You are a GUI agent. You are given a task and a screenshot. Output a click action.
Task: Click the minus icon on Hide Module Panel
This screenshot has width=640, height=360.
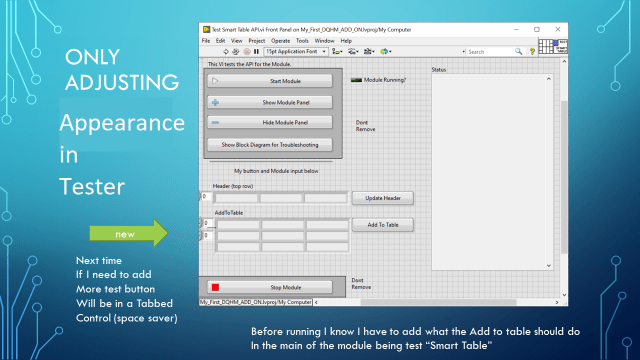[215, 122]
